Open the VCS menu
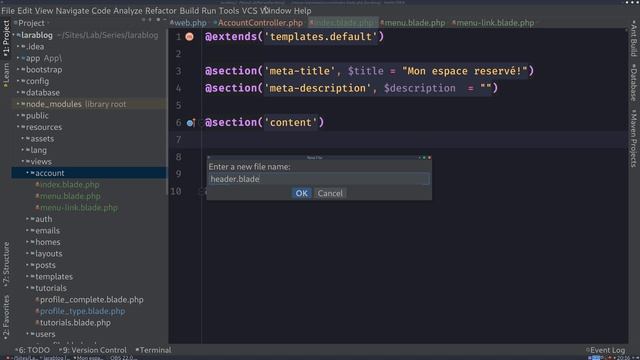Screen dimensions: 640x360 249,11
